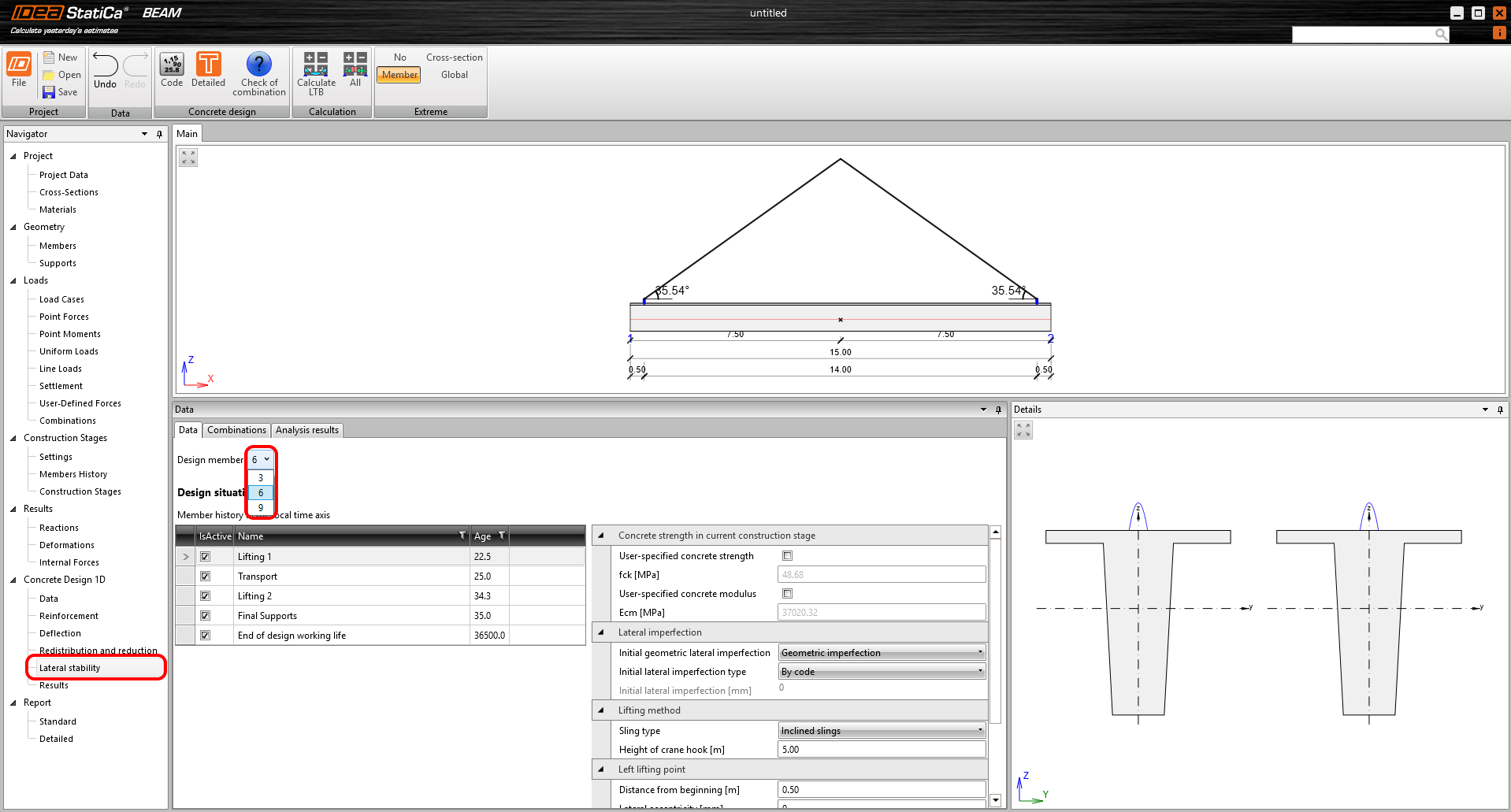Select the Member extreme button
The image size is (1511, 812).
(399, 75)
